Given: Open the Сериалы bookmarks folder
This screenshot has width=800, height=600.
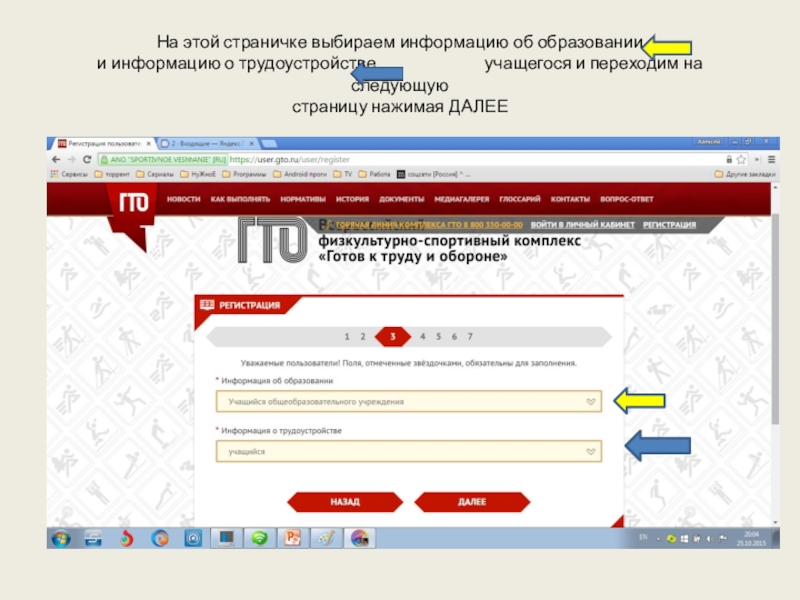Looking at the screenshot, I should pyautogui.click(x=155, y=174).
